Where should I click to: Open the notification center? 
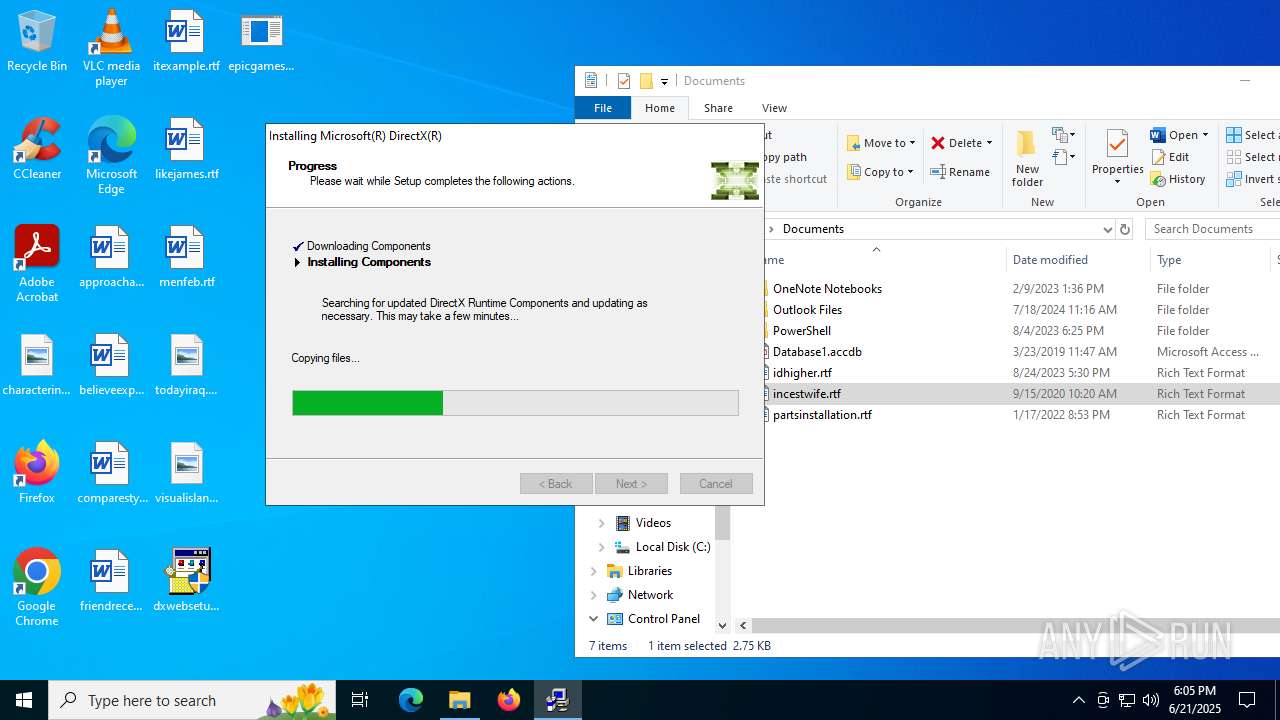[x=1247, y=700]
